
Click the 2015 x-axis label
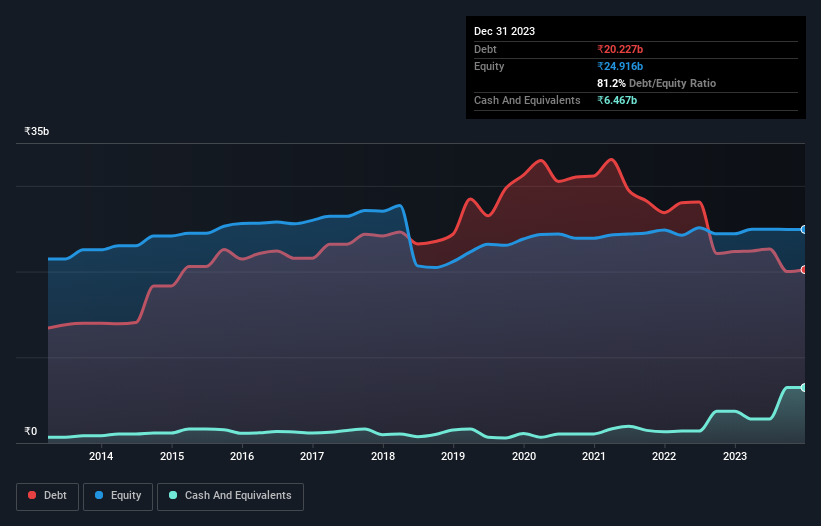pyautogui.click(x=172, y=456)
